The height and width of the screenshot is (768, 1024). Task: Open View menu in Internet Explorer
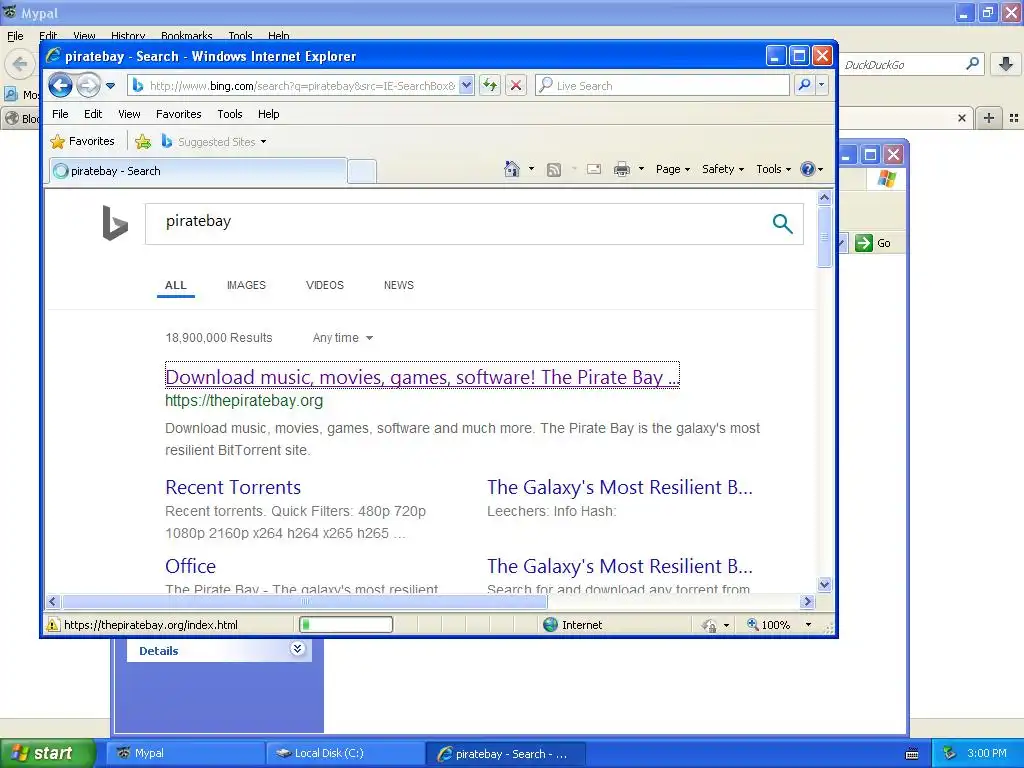pos(129,114)
